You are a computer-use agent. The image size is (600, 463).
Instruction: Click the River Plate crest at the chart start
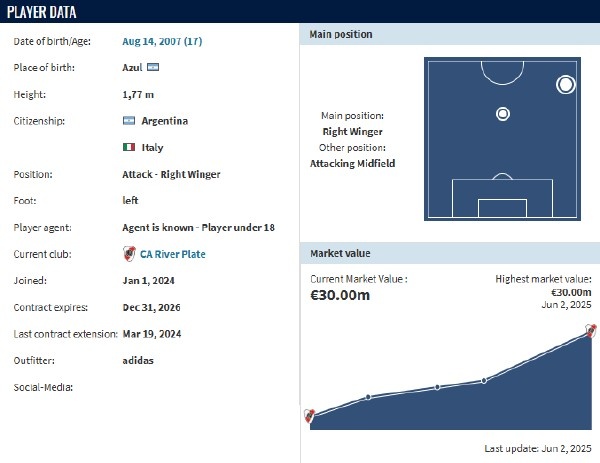tap(309, 416)
